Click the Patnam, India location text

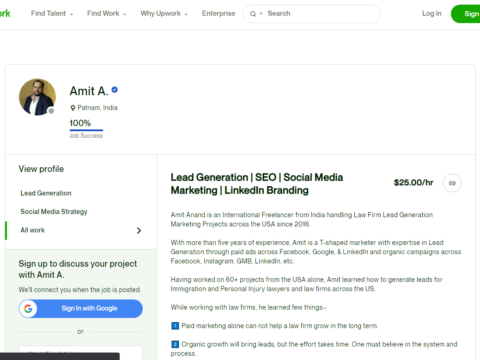pos(97,108)
